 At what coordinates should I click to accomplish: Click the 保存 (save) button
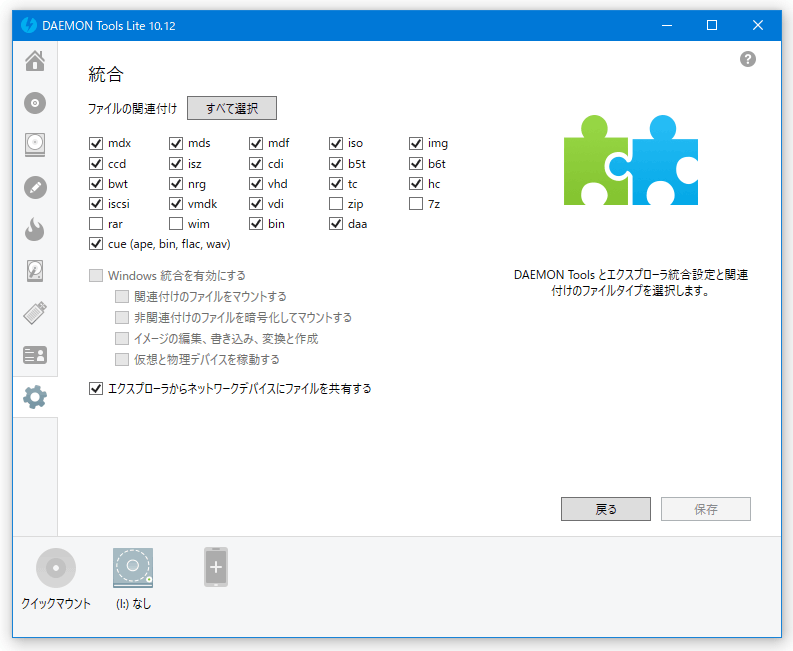(706, 509)
